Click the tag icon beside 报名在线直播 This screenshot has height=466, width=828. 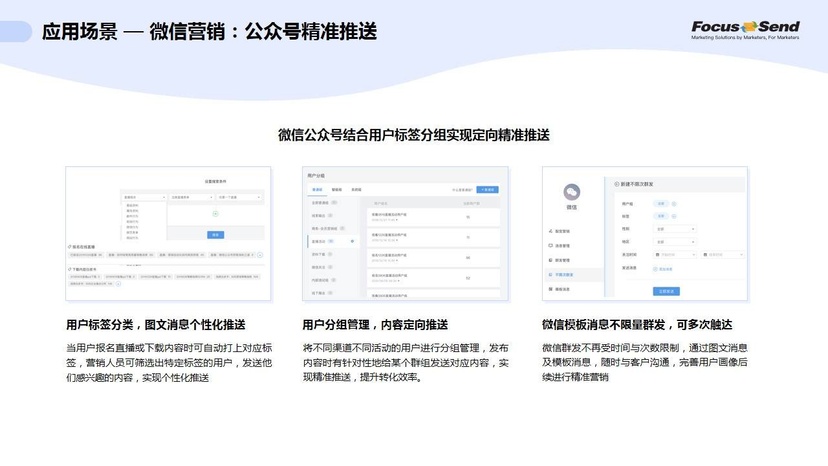click(69, 247)
